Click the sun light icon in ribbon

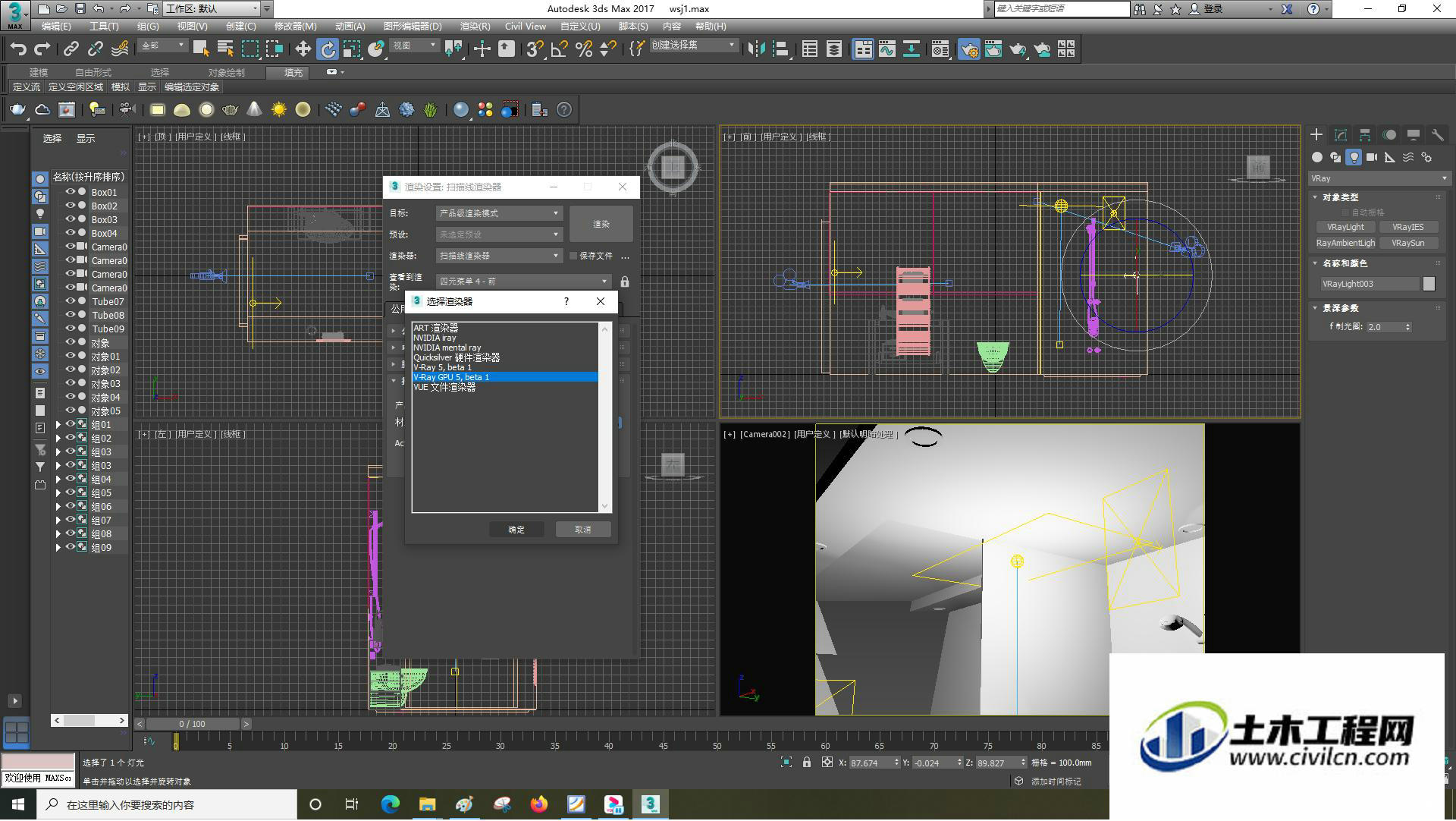(x=279, y=110)
